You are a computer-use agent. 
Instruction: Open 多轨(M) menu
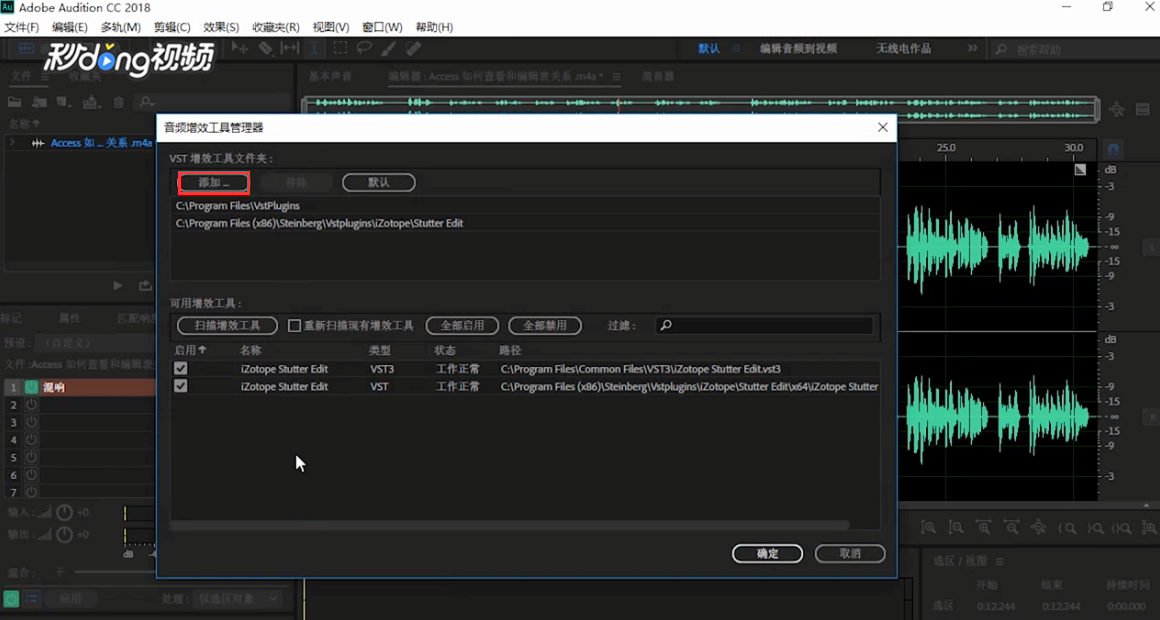121,27
